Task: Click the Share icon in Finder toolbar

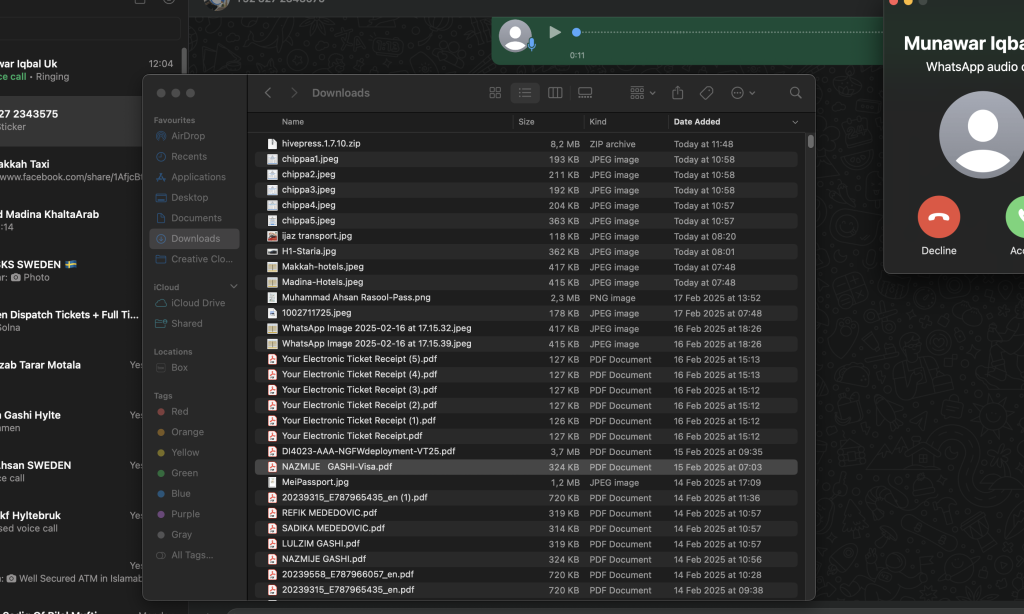Action: click(x=677, y=93)
